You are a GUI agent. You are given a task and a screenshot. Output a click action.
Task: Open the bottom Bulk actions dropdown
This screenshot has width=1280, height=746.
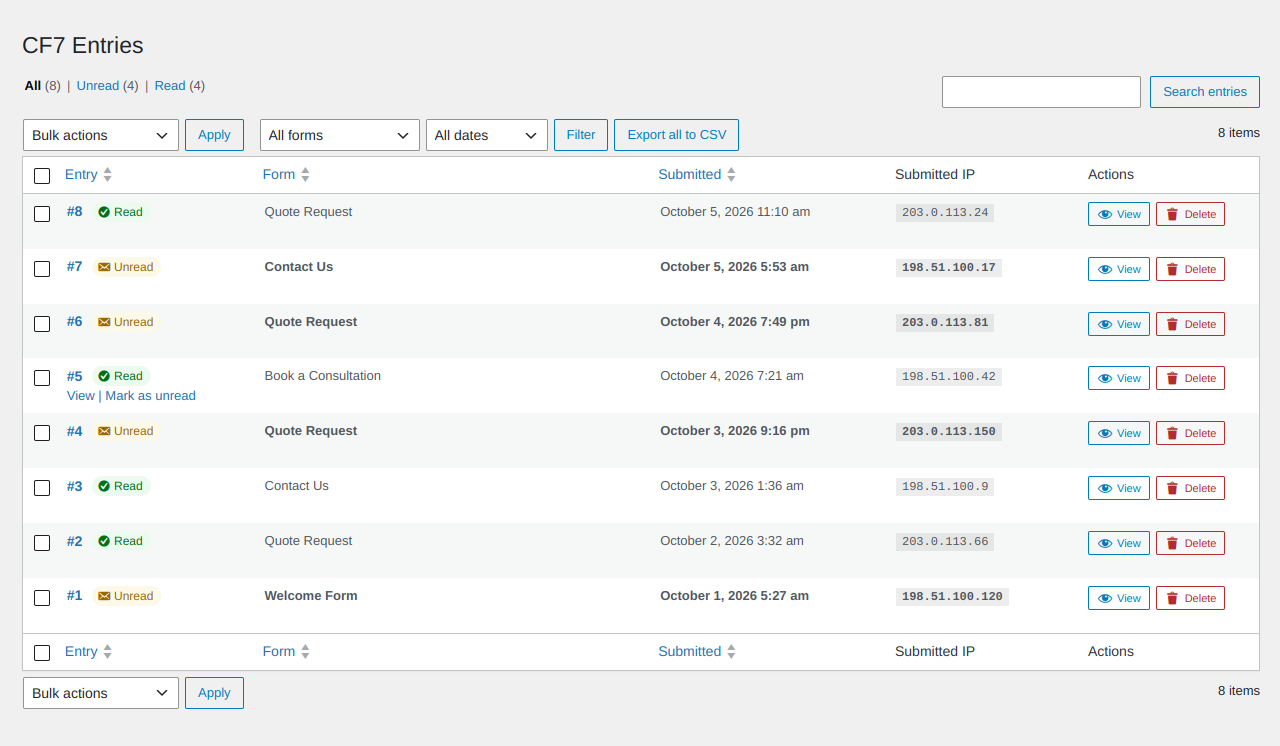(101, 693)
